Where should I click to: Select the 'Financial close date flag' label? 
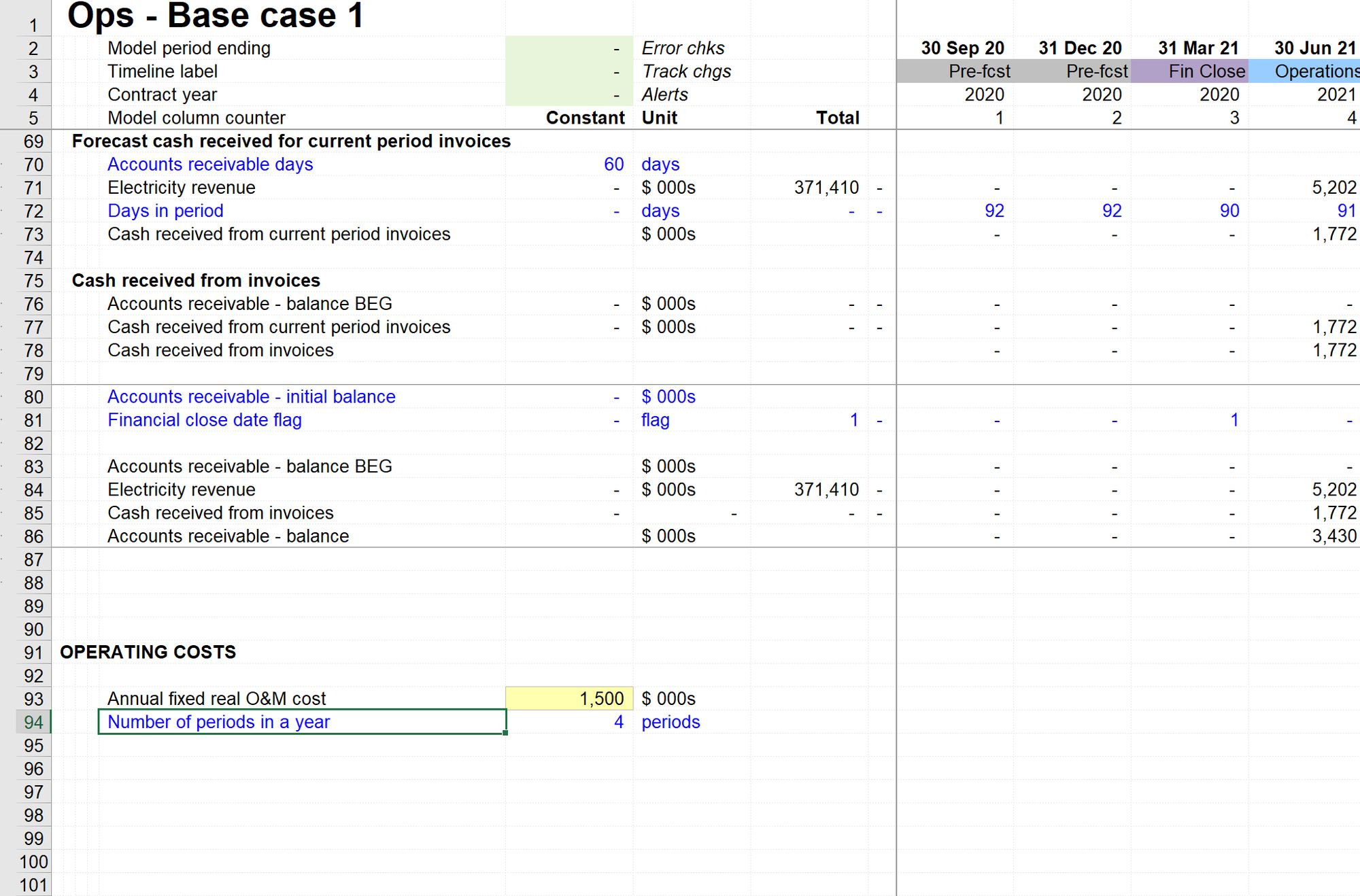pyautogui.click(x=204, y=420)
